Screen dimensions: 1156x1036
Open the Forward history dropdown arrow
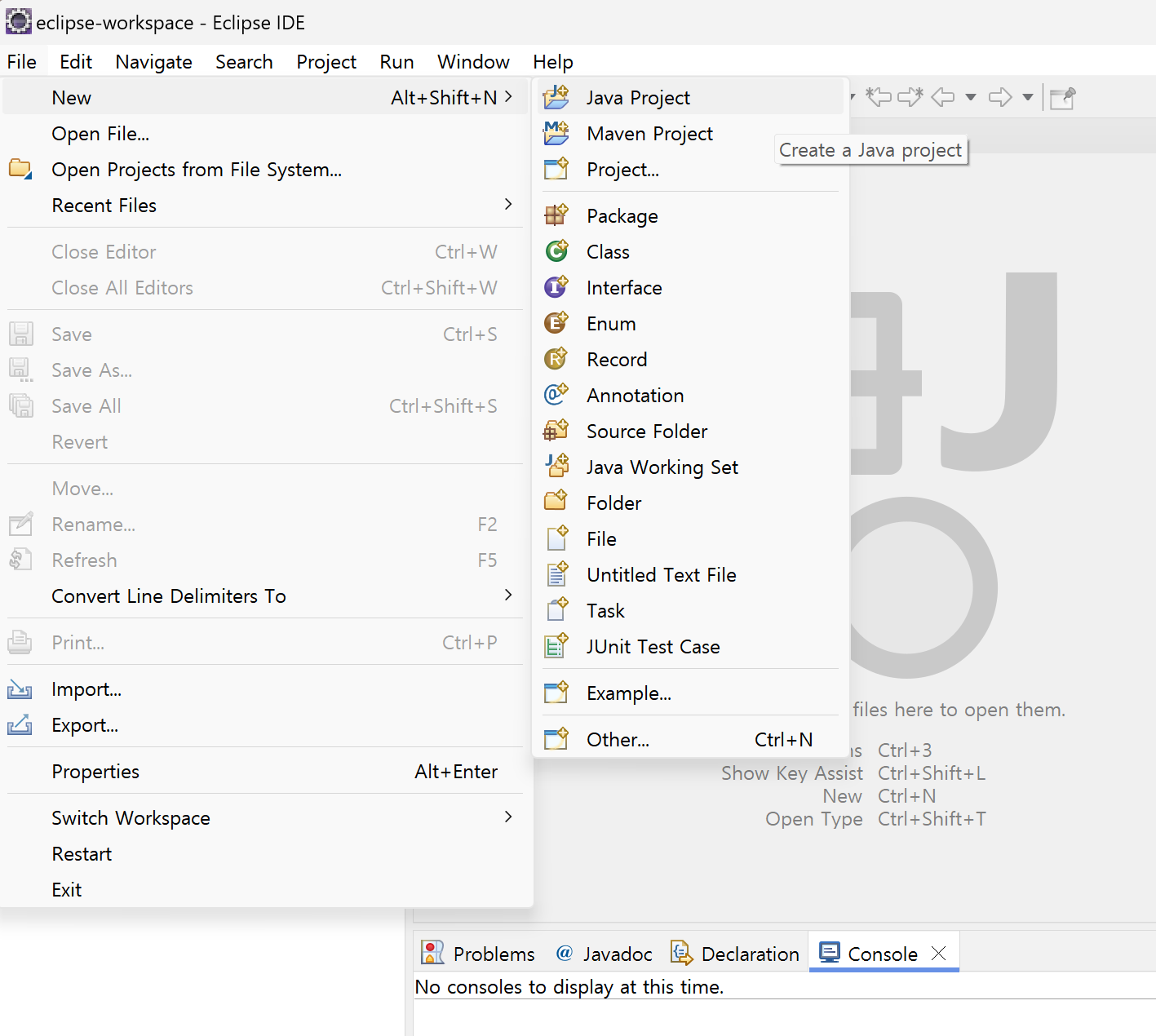point(1028,97)
